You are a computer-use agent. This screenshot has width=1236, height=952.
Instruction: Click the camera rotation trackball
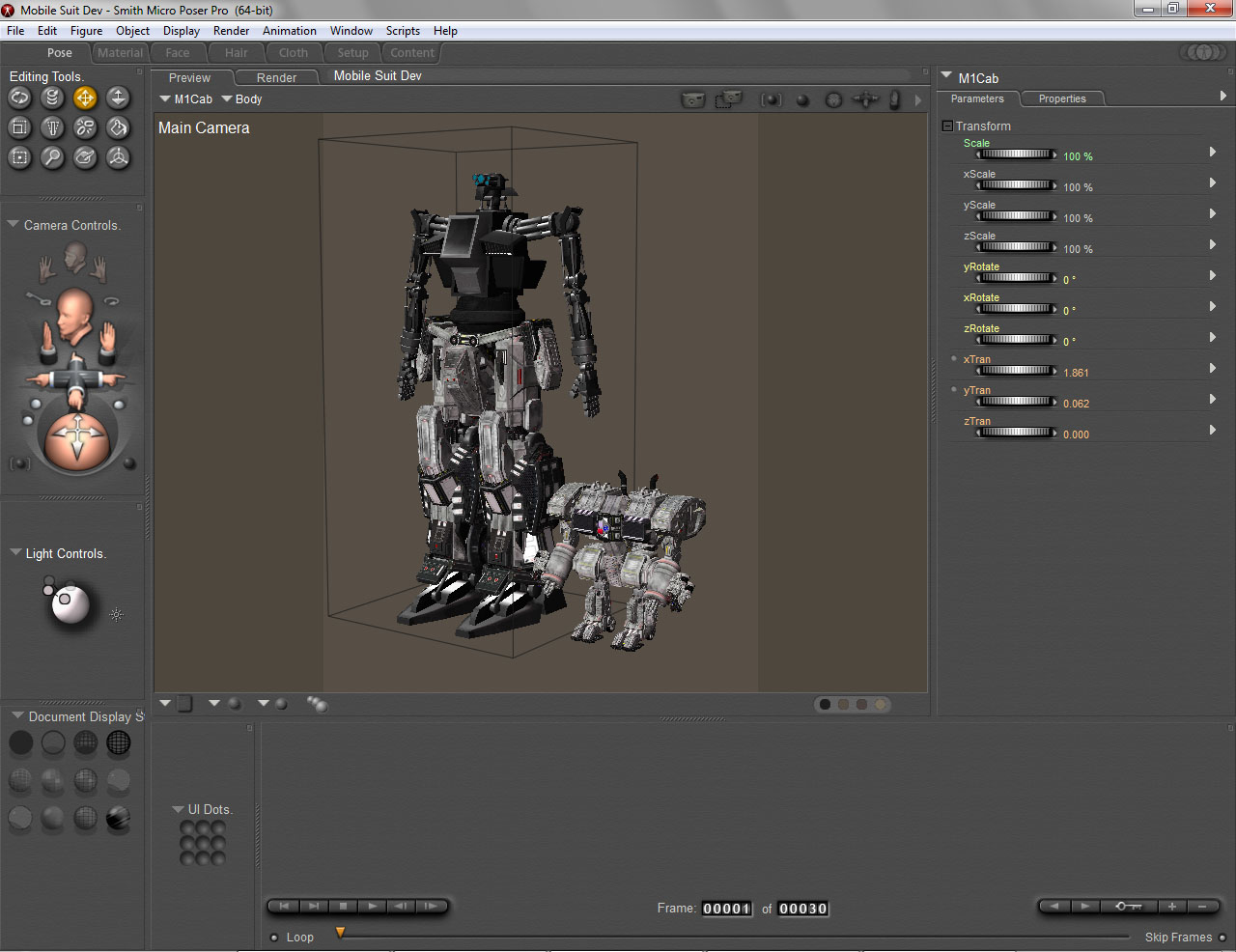point(77,440)
